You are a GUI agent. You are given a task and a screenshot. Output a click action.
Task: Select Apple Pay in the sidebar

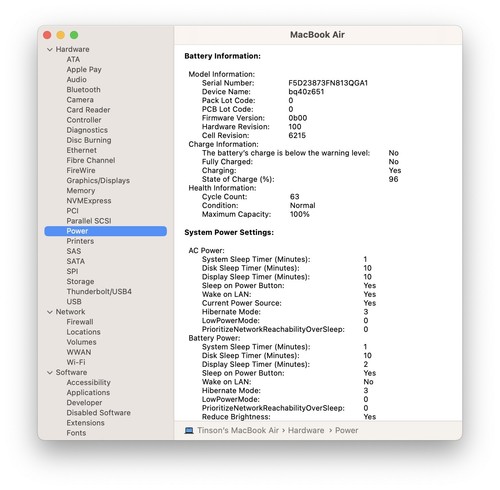pos(84,69)
